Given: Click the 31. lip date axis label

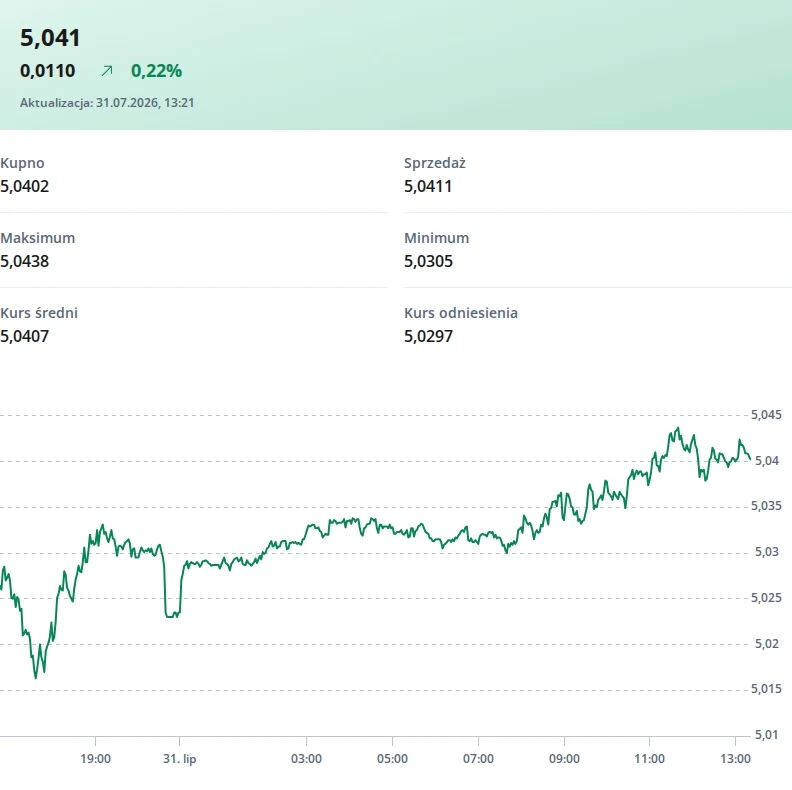Looking at the screenshot, I should (179, 759).
